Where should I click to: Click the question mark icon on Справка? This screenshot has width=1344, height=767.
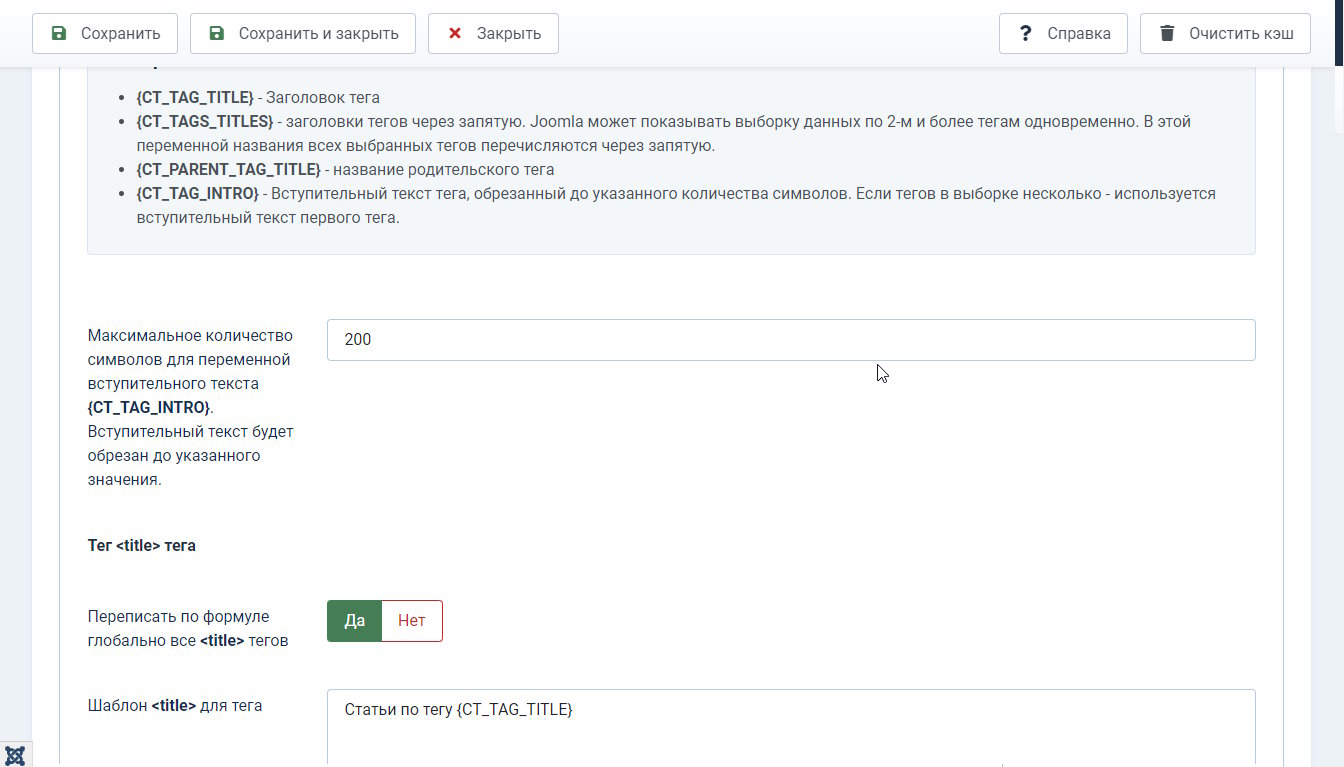pos(1025,33)
